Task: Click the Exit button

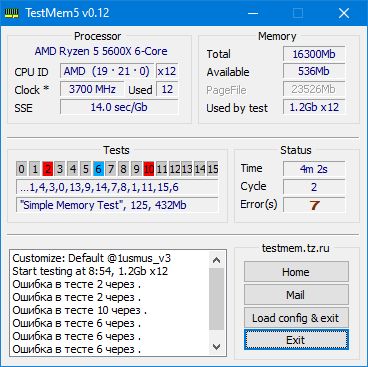Action: pos(296,340)
